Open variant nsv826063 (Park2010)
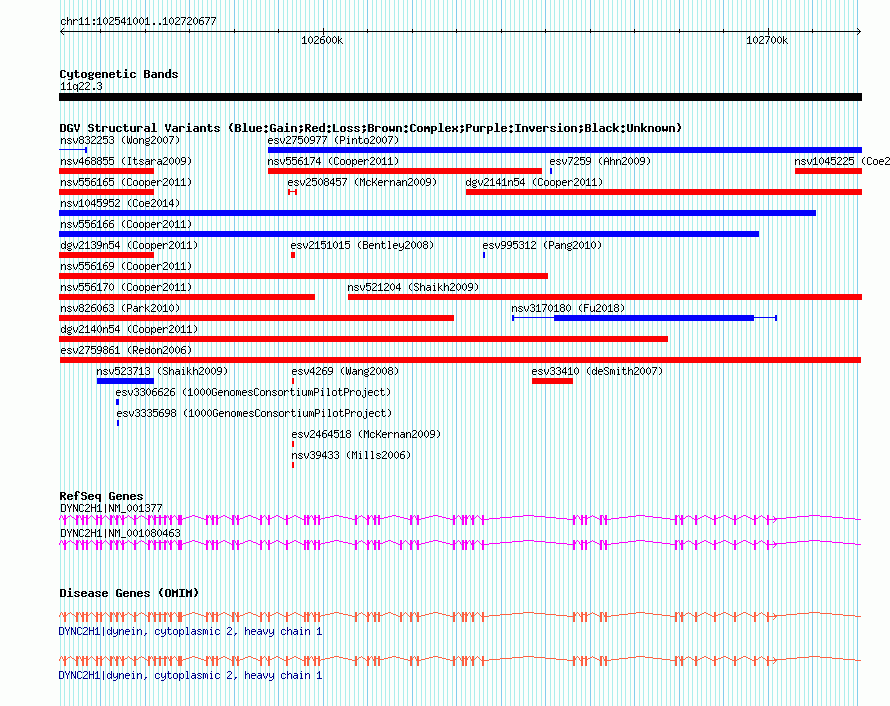Screen dimensions: 890x706 (x=120, y=308)
